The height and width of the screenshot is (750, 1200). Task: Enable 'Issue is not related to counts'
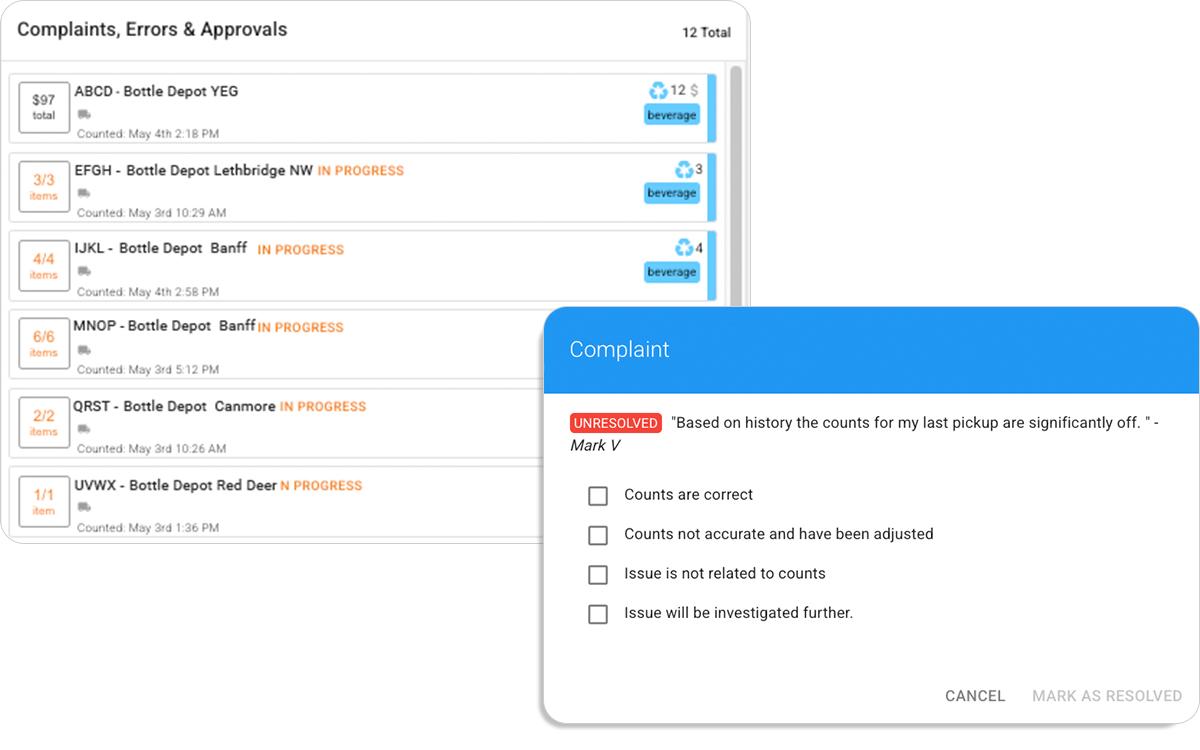click(x=598, y=574)
